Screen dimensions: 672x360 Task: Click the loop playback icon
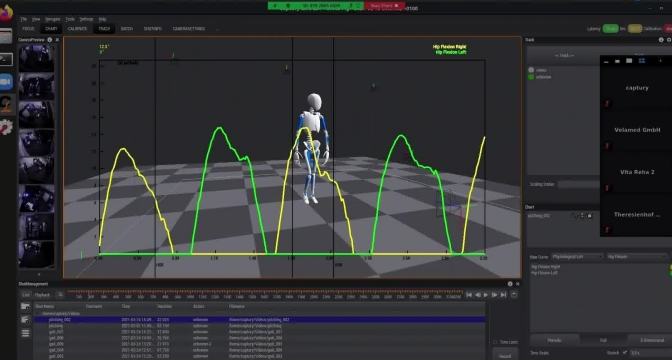[514, 295]
